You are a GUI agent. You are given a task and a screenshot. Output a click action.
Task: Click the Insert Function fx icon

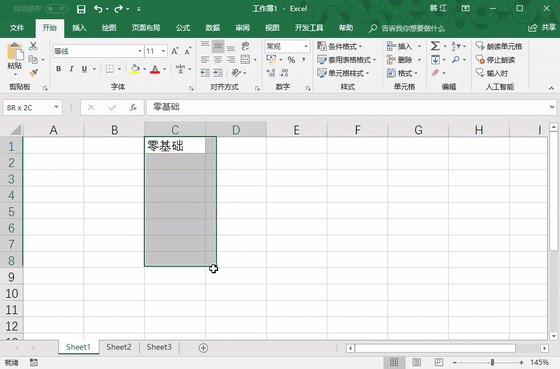click(133, 107)
